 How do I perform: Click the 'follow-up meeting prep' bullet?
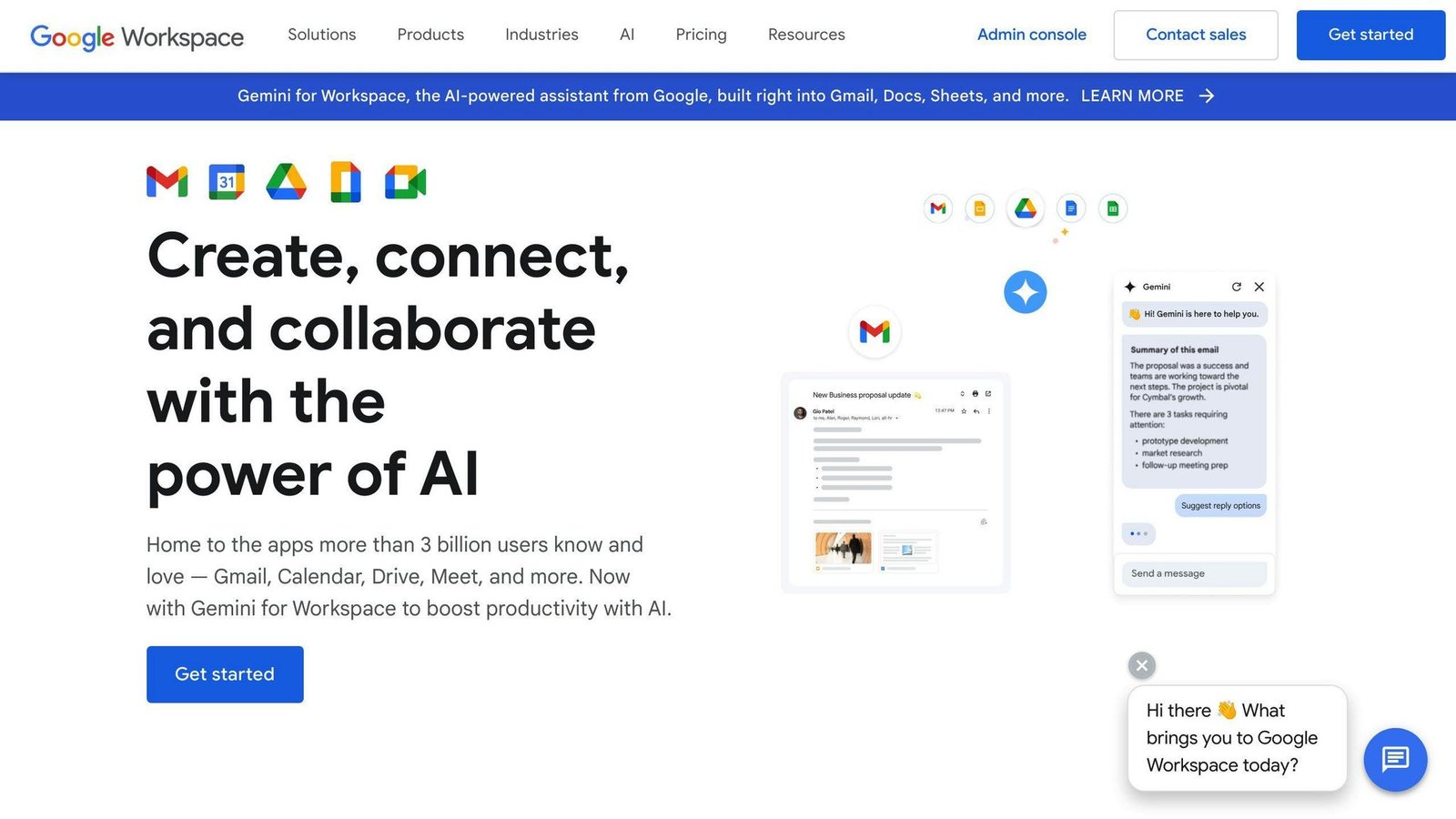(x=1185, y=465)
